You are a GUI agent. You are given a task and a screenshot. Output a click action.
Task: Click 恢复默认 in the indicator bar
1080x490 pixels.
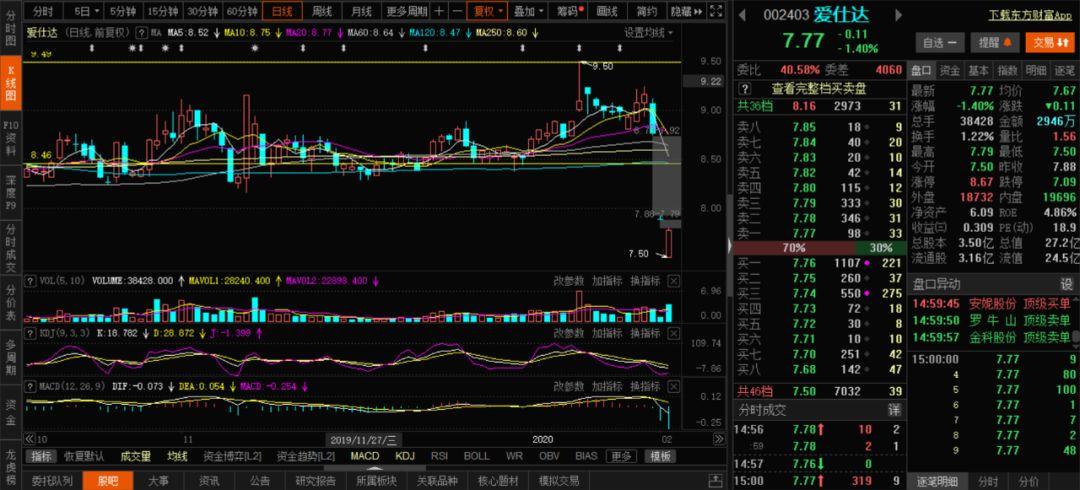tap(84, 456)
